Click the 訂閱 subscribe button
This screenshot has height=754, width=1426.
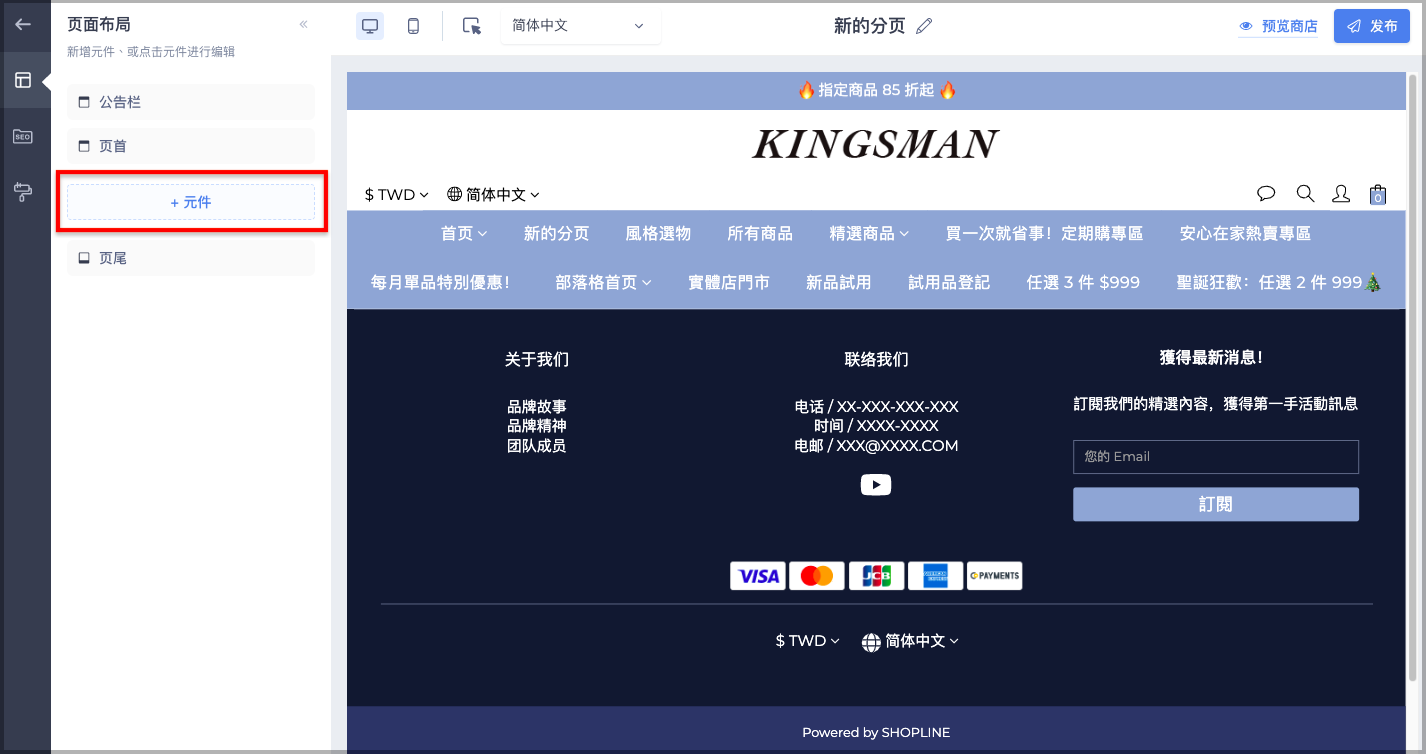click(x=1216, y=505)
